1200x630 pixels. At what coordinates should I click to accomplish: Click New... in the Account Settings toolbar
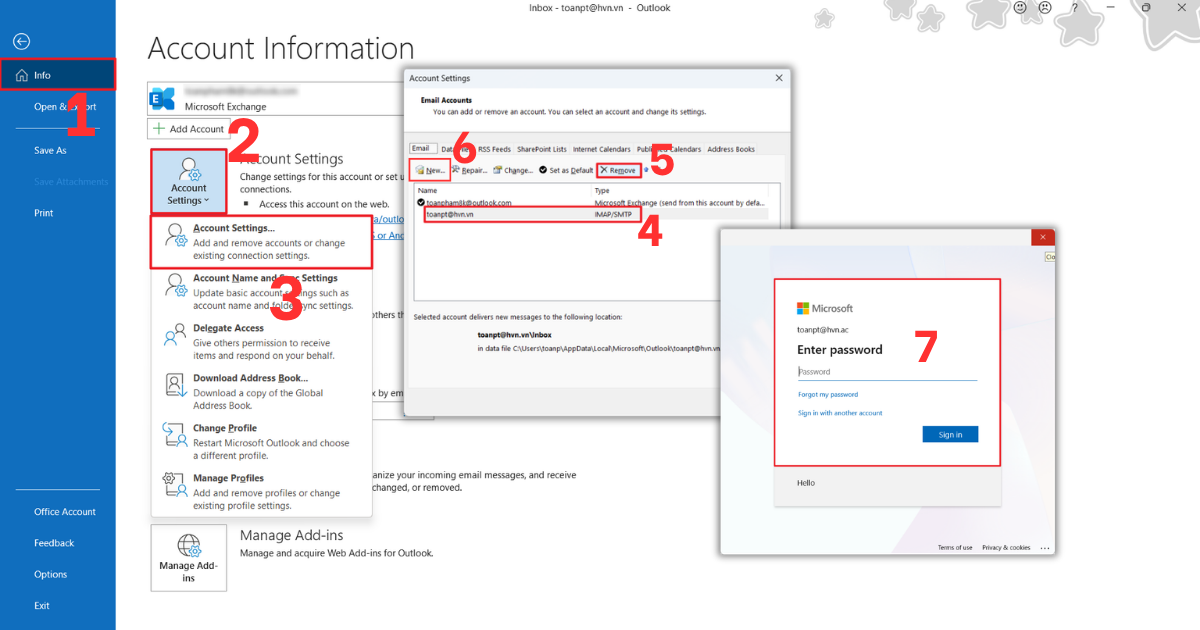pyautogui.click(x=431, y=170)
